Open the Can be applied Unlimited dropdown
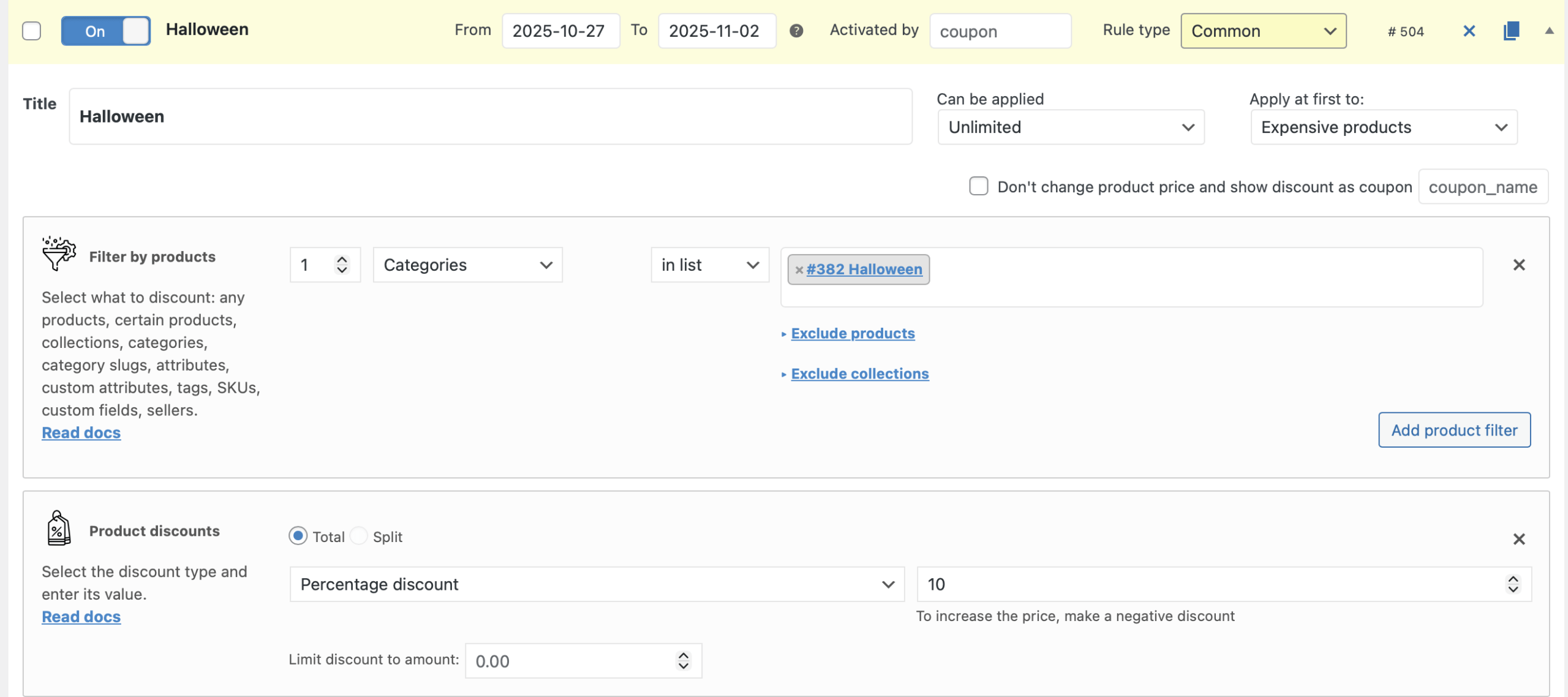1568x697 pixels. pyautogui.click(x=1070, y=127)
